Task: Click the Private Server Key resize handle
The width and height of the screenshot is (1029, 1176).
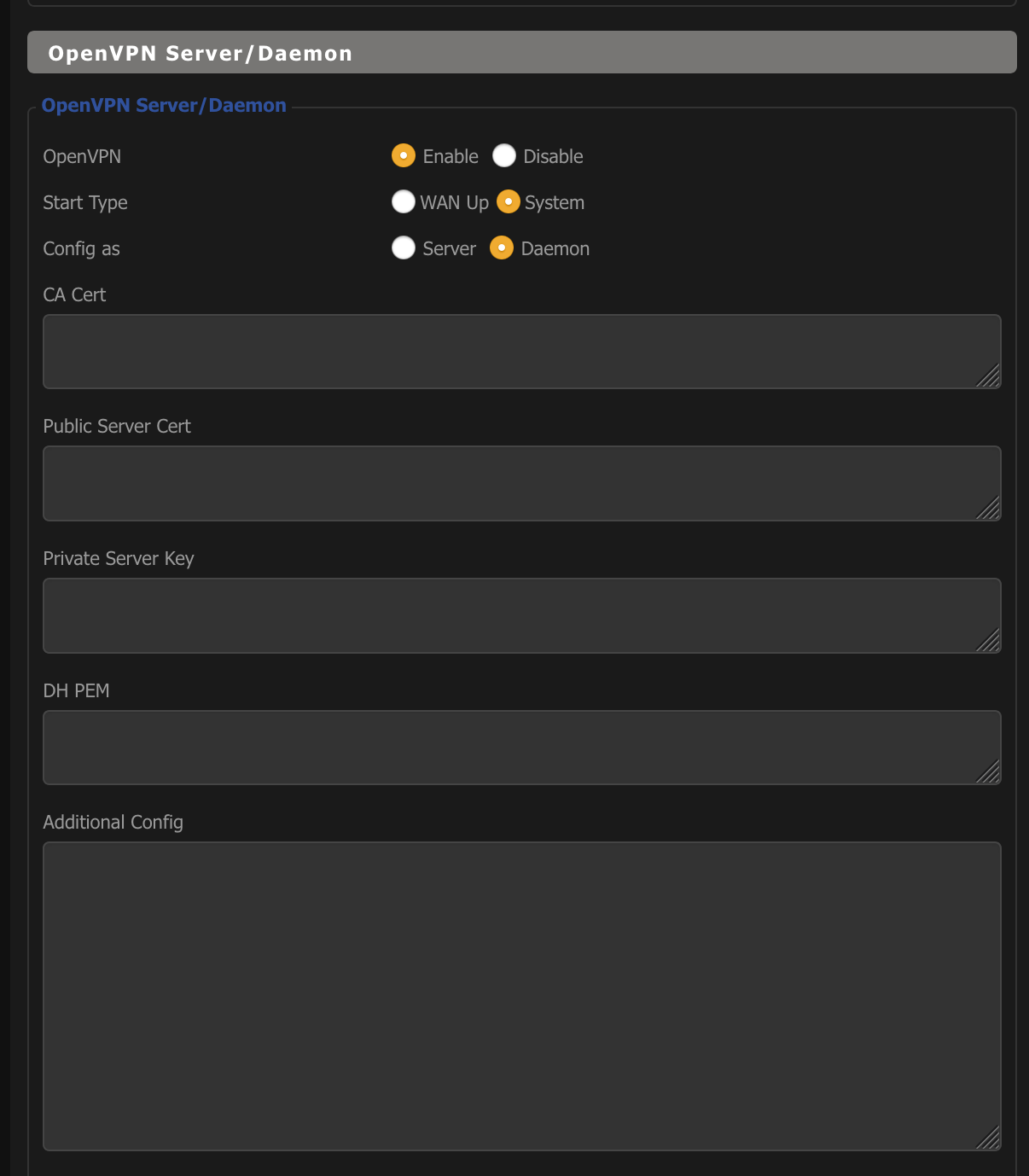Action: 990,642
